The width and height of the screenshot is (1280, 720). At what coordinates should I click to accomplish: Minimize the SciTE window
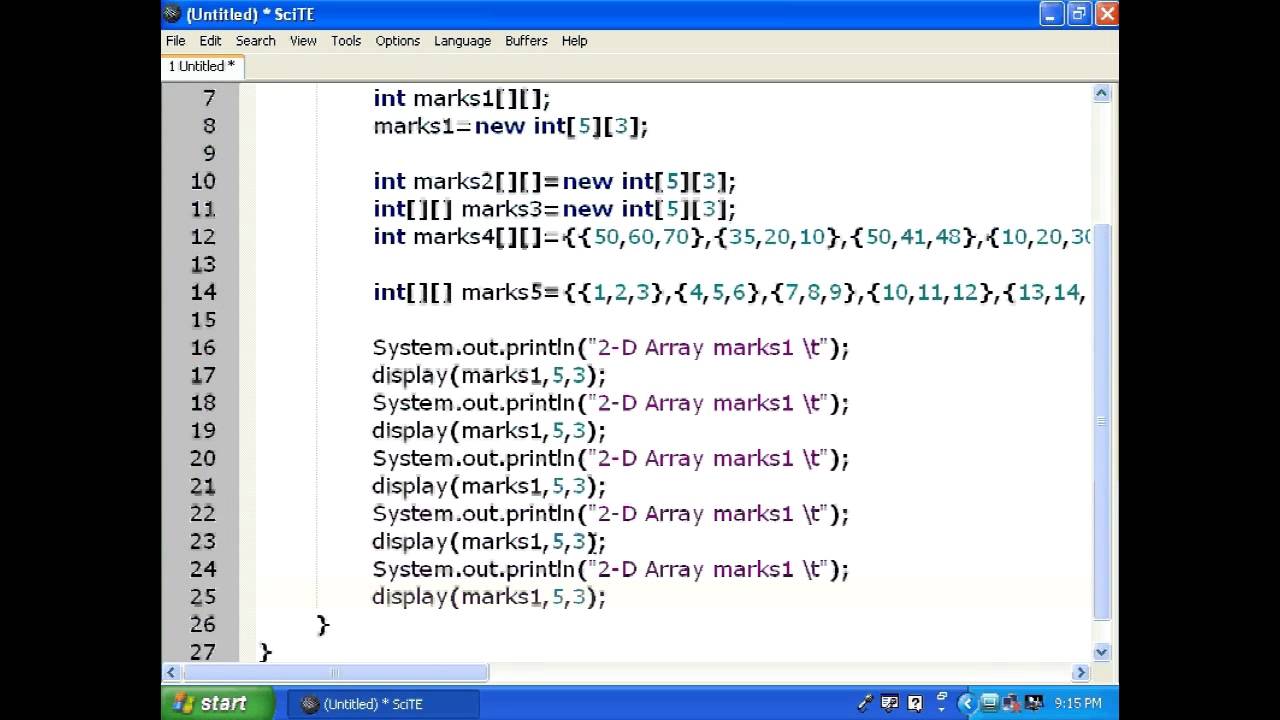[1050, 14]
